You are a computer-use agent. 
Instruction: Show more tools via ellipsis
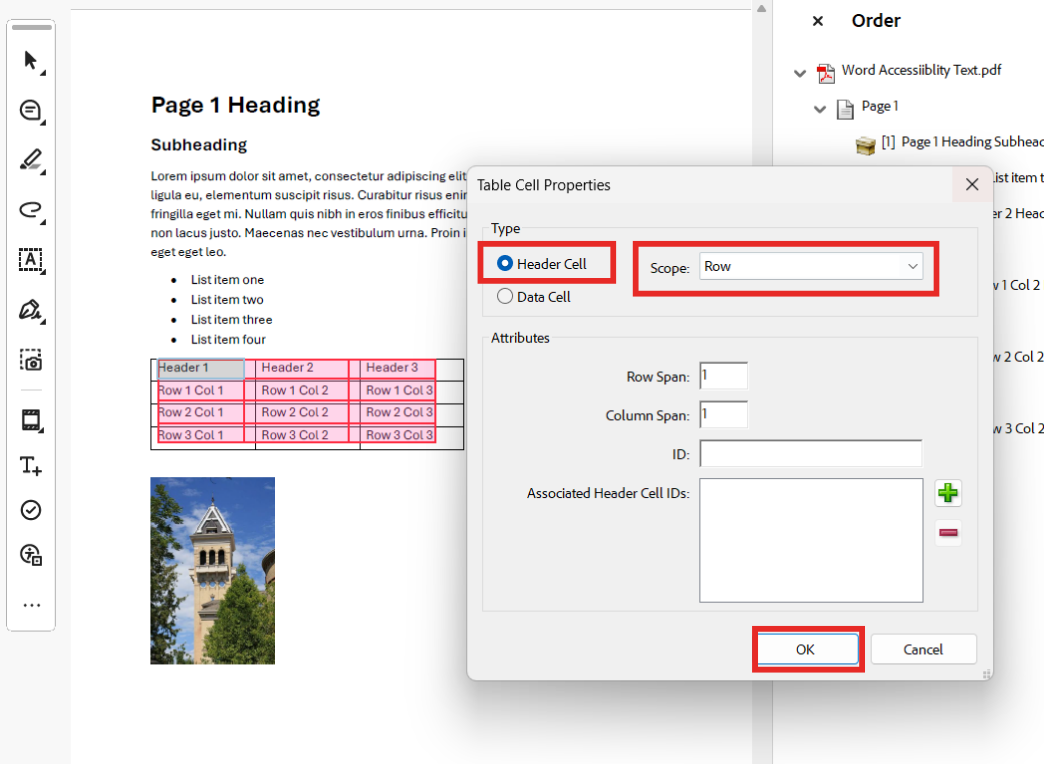coord(31,605)
